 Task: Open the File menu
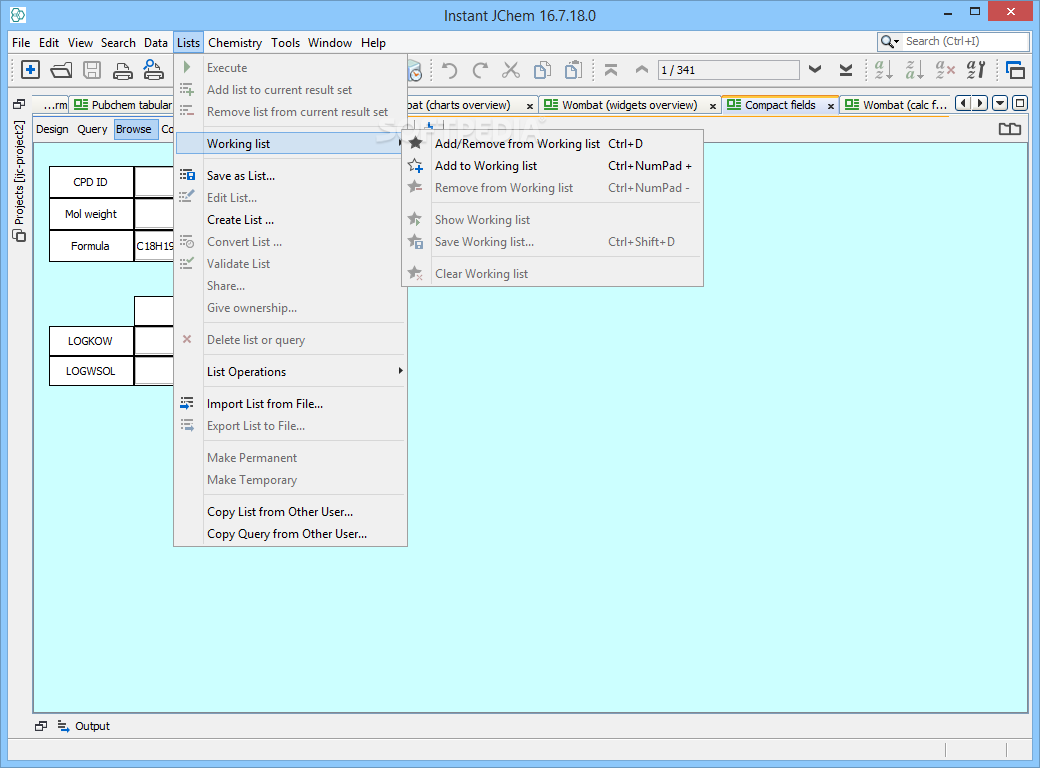tap(21, 42)
